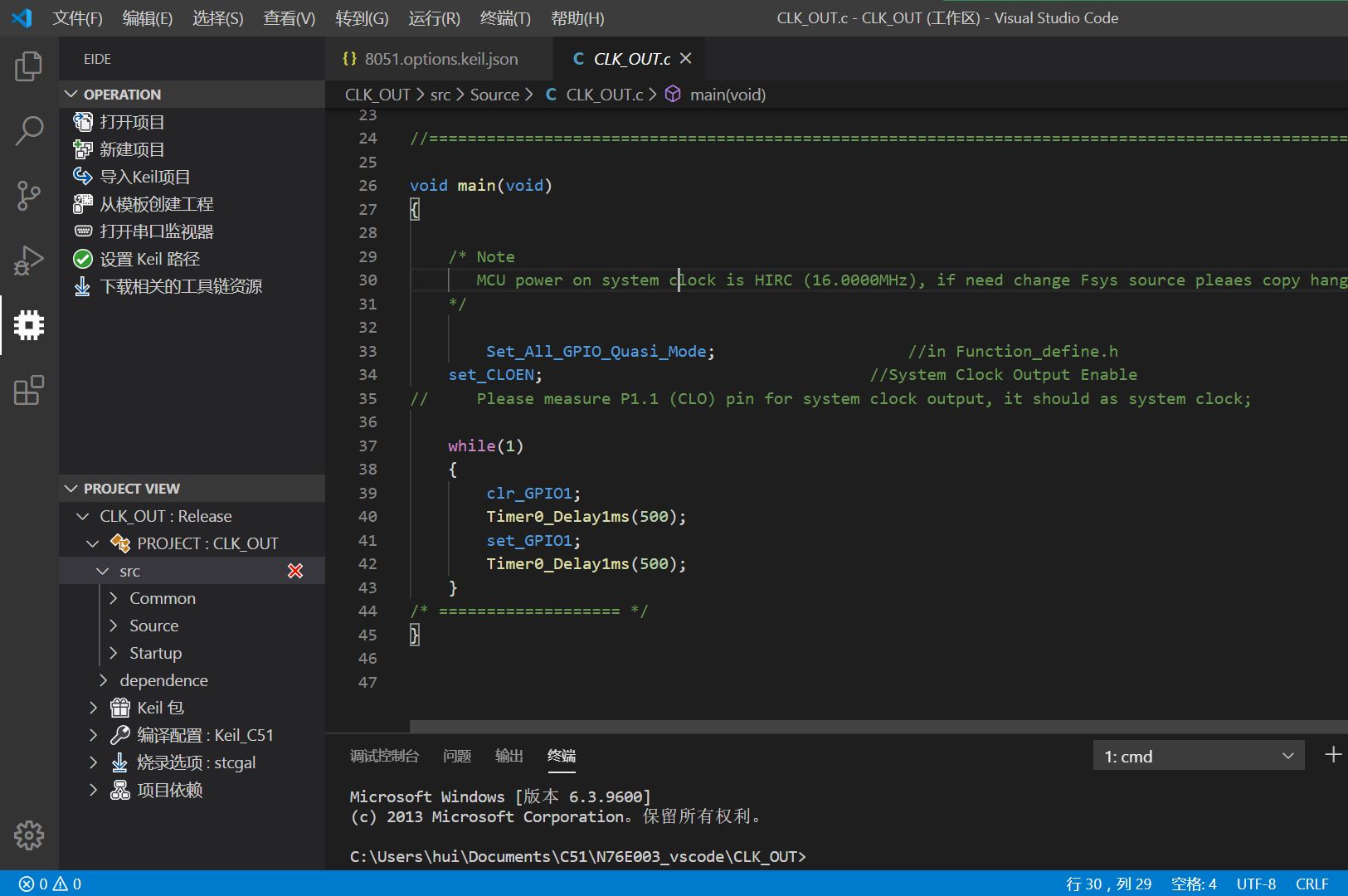Open the Explorer view in activity bar

tap(29, 66)
